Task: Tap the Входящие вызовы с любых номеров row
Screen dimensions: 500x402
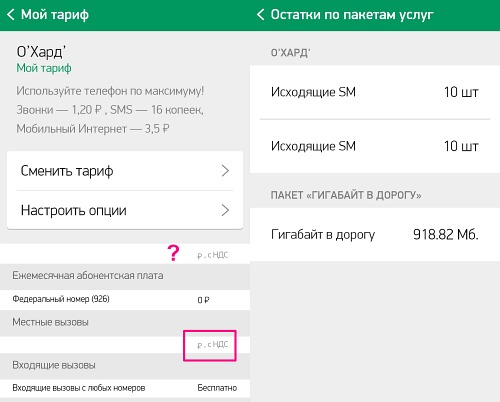Action: tap(125, 388)
